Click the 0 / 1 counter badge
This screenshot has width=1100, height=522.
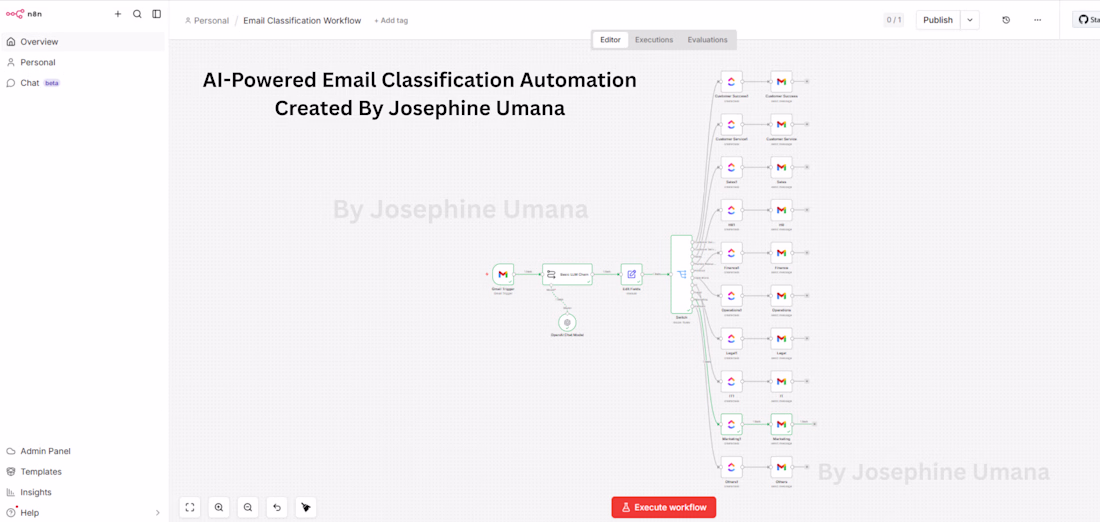(x=894, y=20)
